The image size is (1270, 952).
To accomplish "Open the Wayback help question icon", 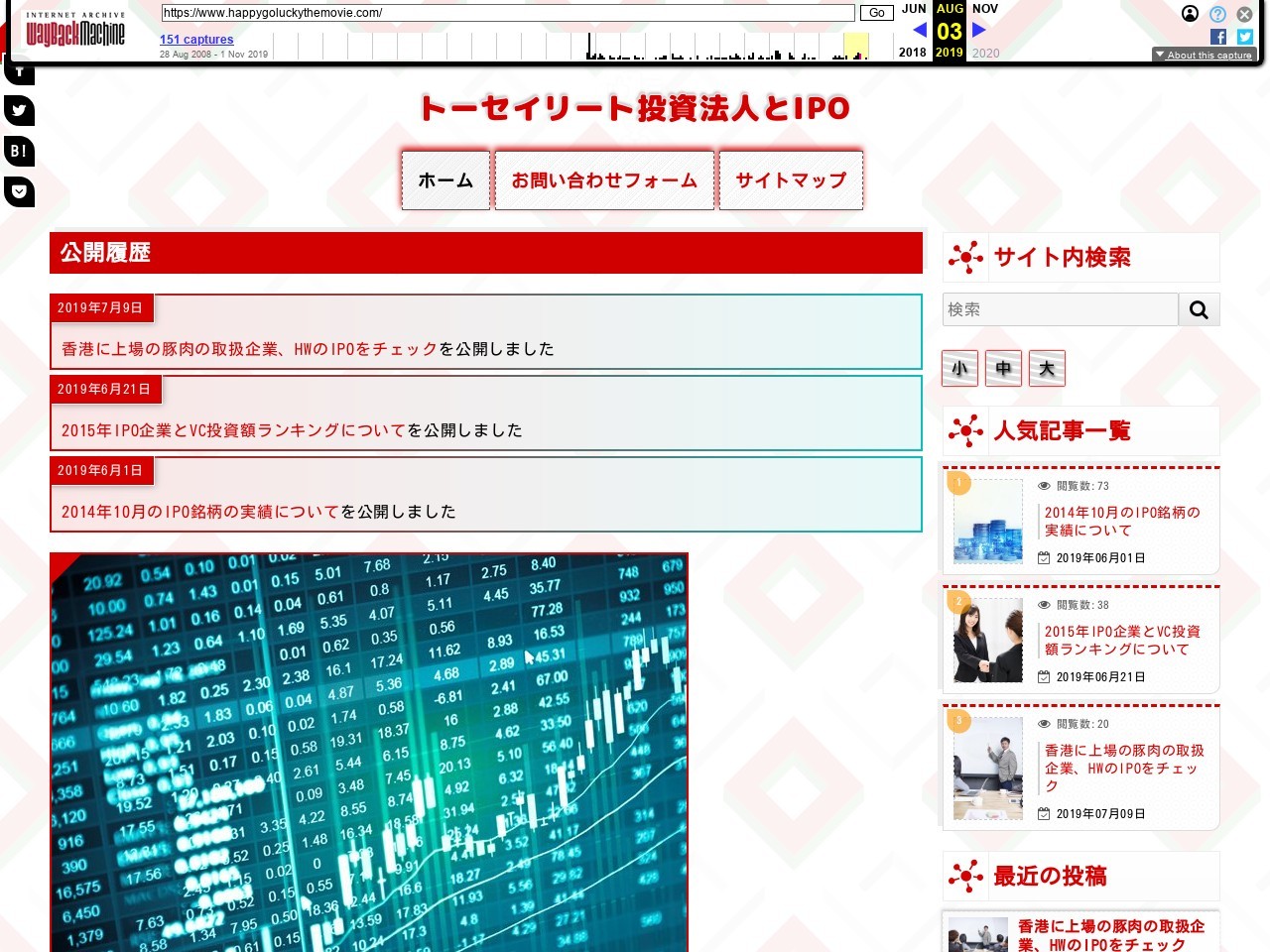I will [x=1217, y=14].
